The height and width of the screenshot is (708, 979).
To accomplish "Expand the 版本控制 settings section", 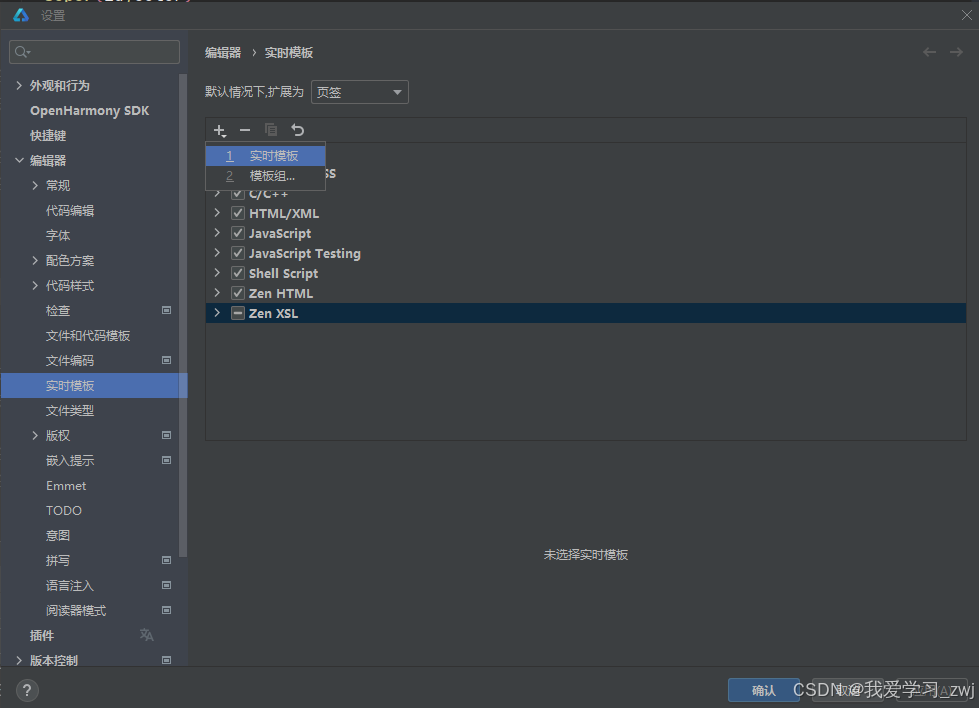I will tap(19, 660).
